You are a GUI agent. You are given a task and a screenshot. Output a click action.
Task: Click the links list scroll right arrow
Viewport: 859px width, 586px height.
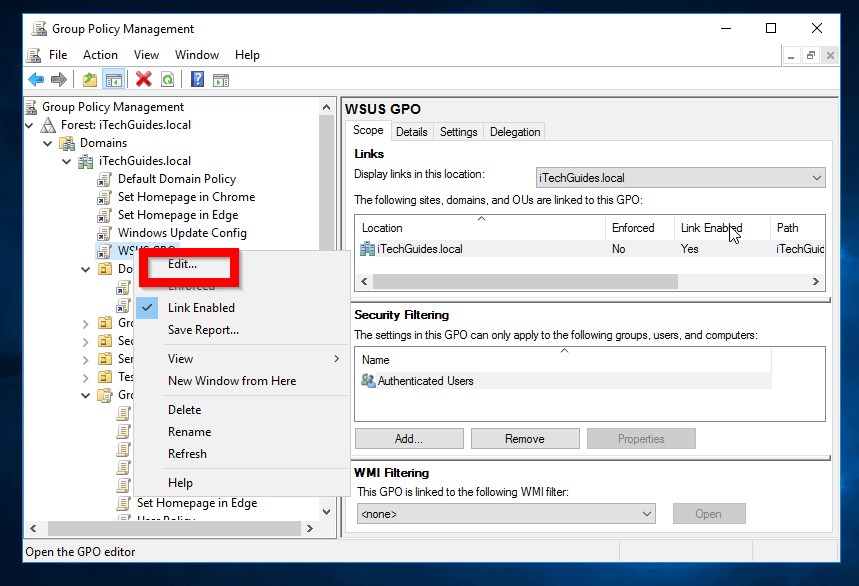coord(816,281)
